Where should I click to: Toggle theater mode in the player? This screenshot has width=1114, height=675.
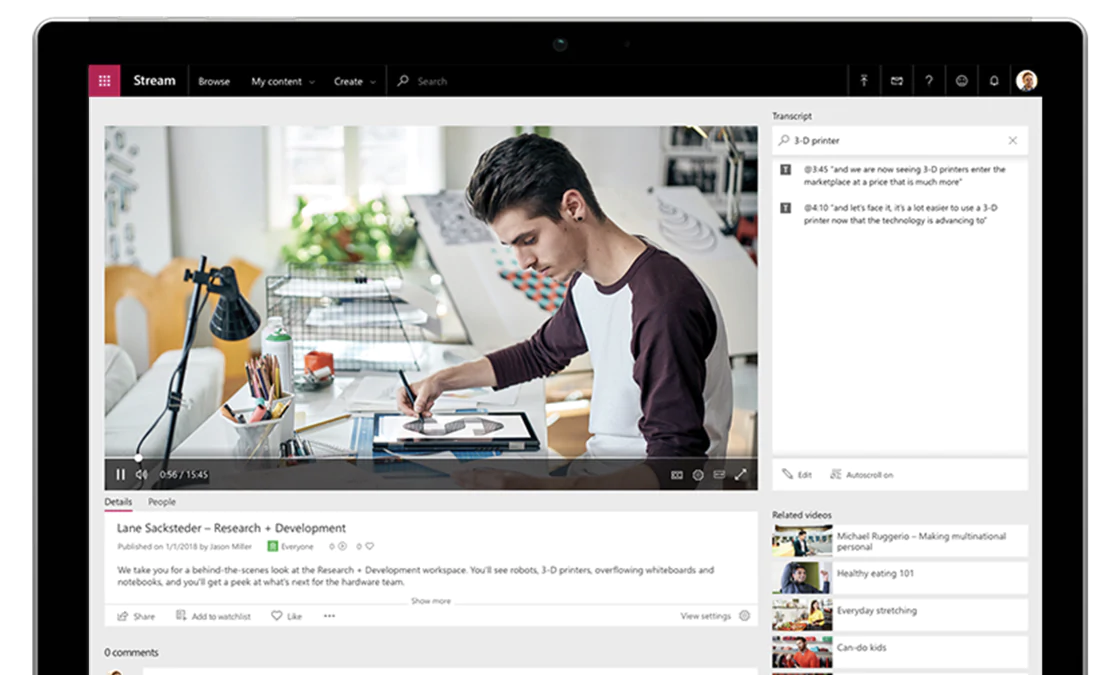719,475
